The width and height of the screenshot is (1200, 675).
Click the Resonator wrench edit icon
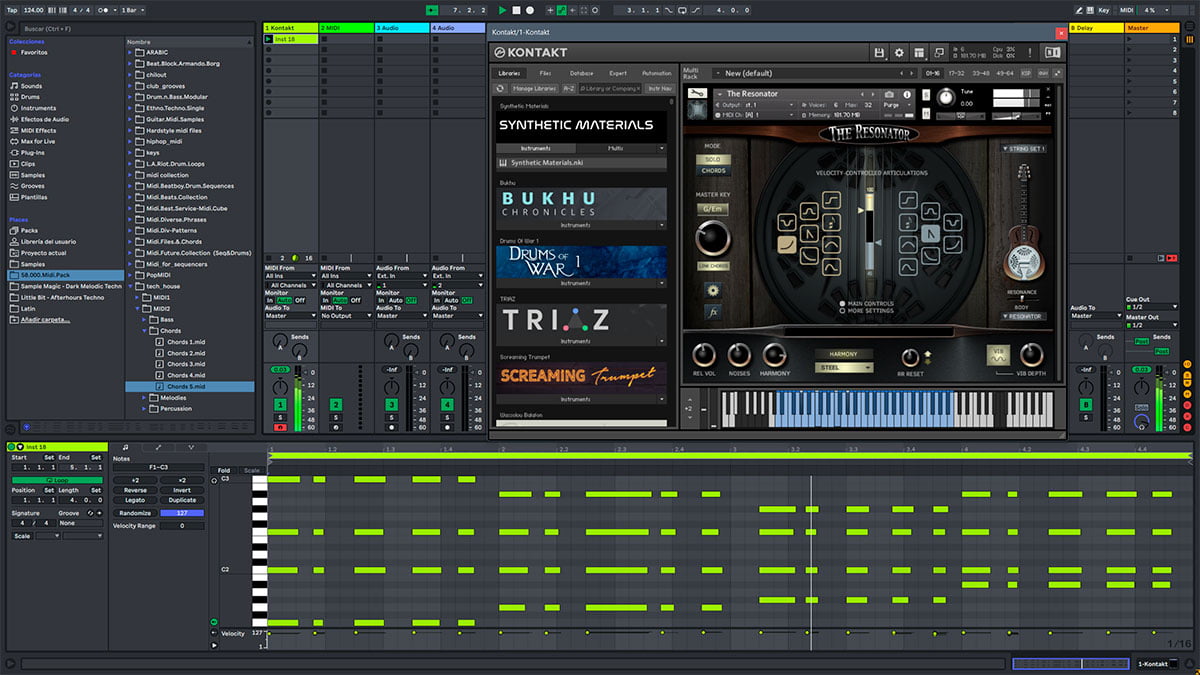tap(698, 94)
